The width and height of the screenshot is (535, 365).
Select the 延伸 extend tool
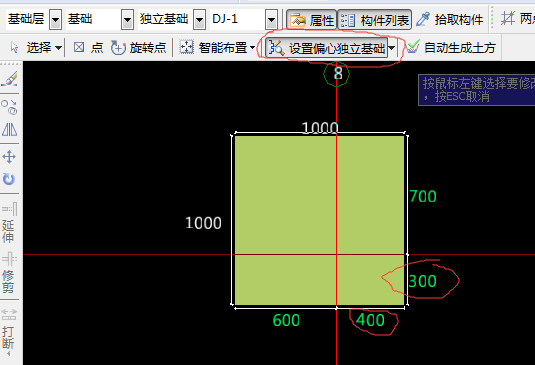[9, 222]
